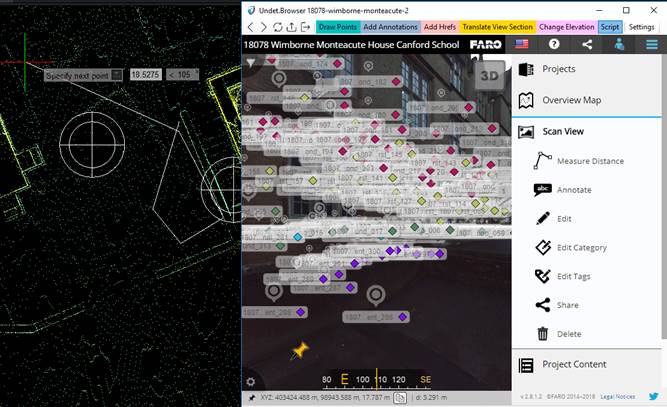Open the Specify next point dropdown icon
The height and width of the screenshot is (407, 667).
pyautogui.click(x=117, y=75)
